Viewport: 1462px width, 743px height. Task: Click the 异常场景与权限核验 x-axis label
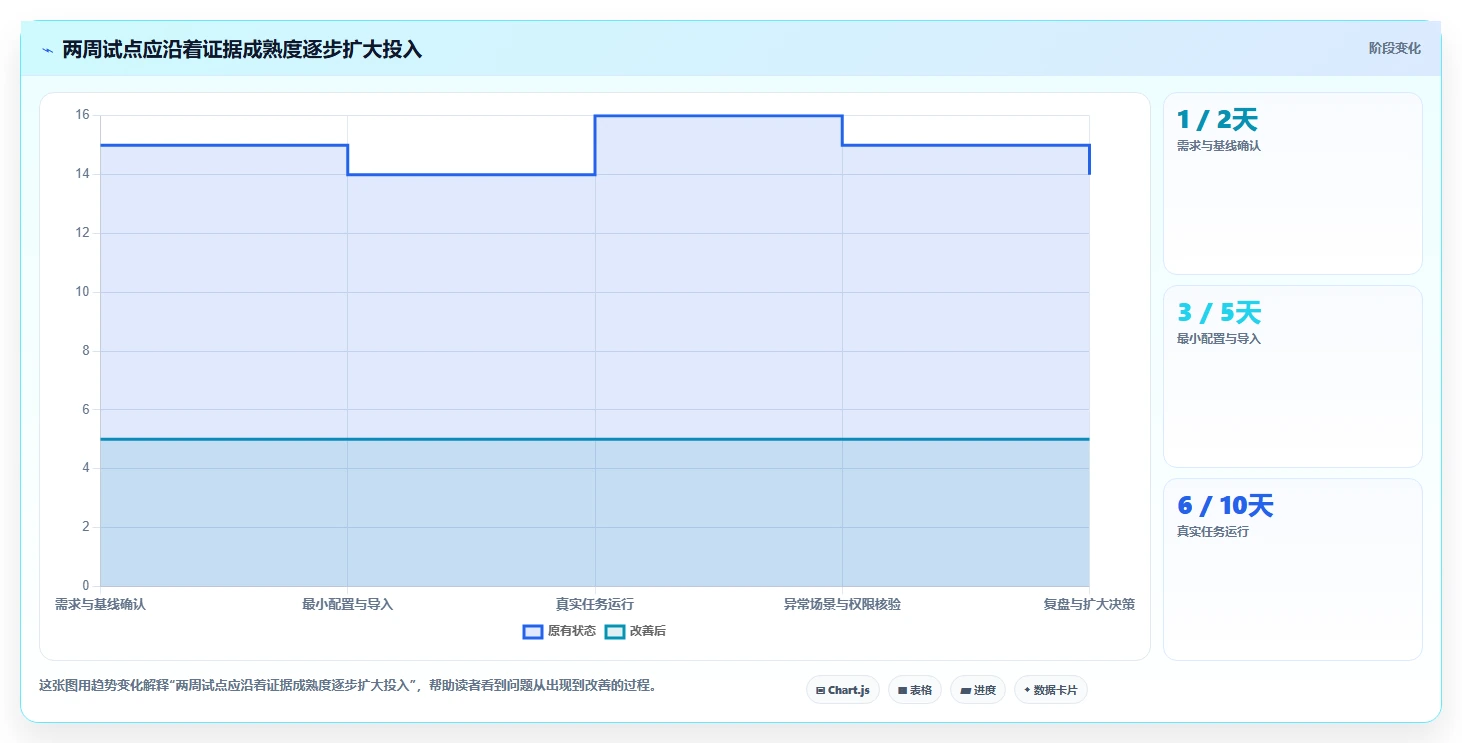[842, 604]
